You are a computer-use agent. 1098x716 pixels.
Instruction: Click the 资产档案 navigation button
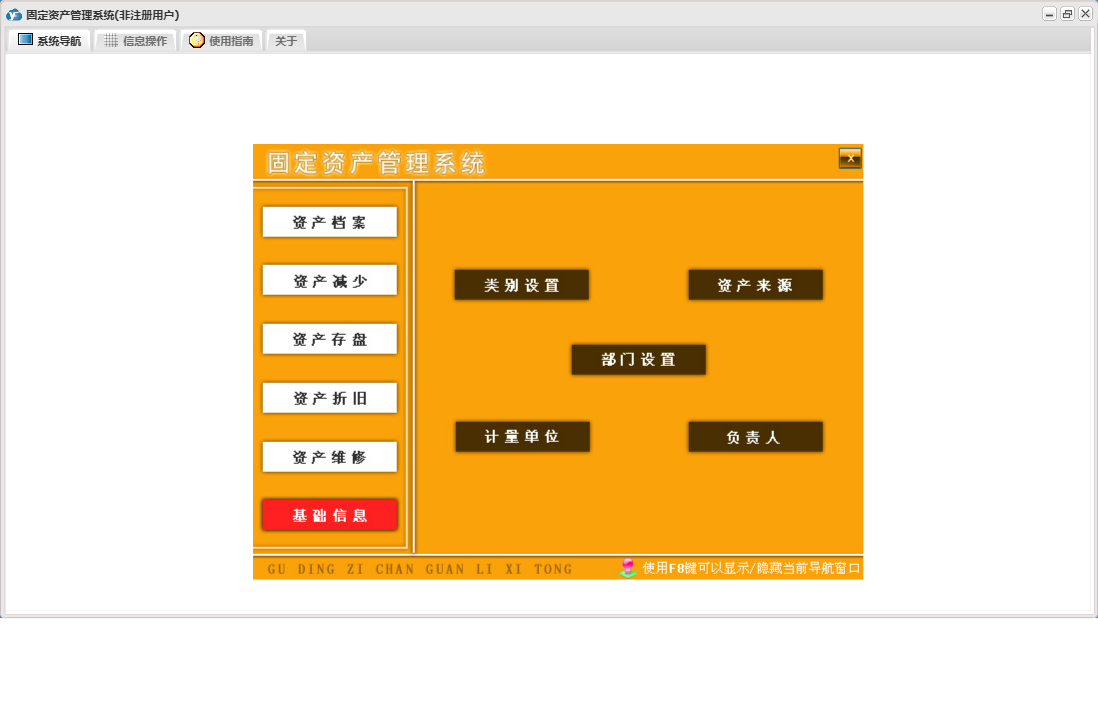329,222
